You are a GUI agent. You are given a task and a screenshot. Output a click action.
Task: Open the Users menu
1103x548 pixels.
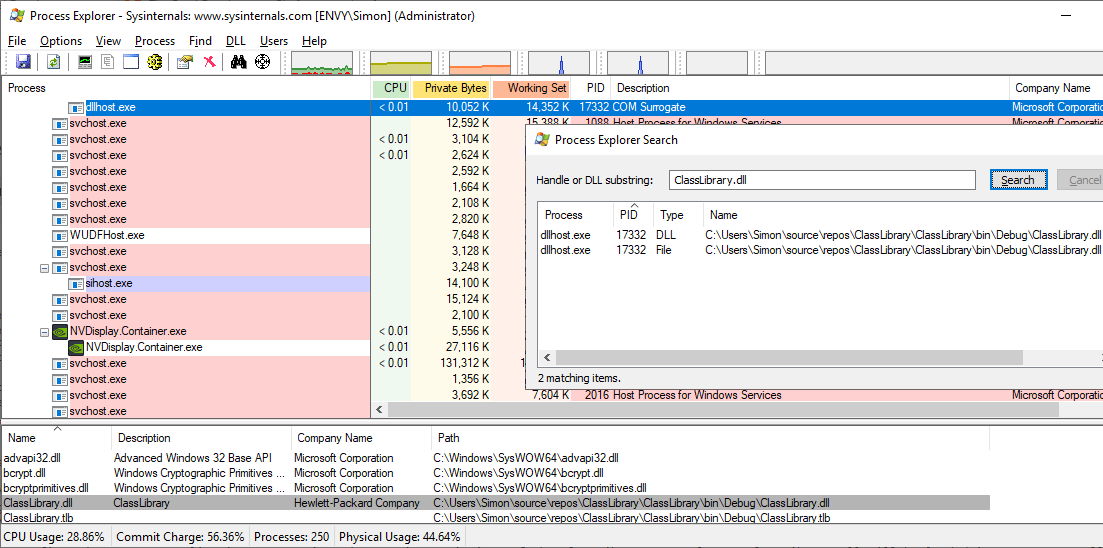[x=274, y=41]
